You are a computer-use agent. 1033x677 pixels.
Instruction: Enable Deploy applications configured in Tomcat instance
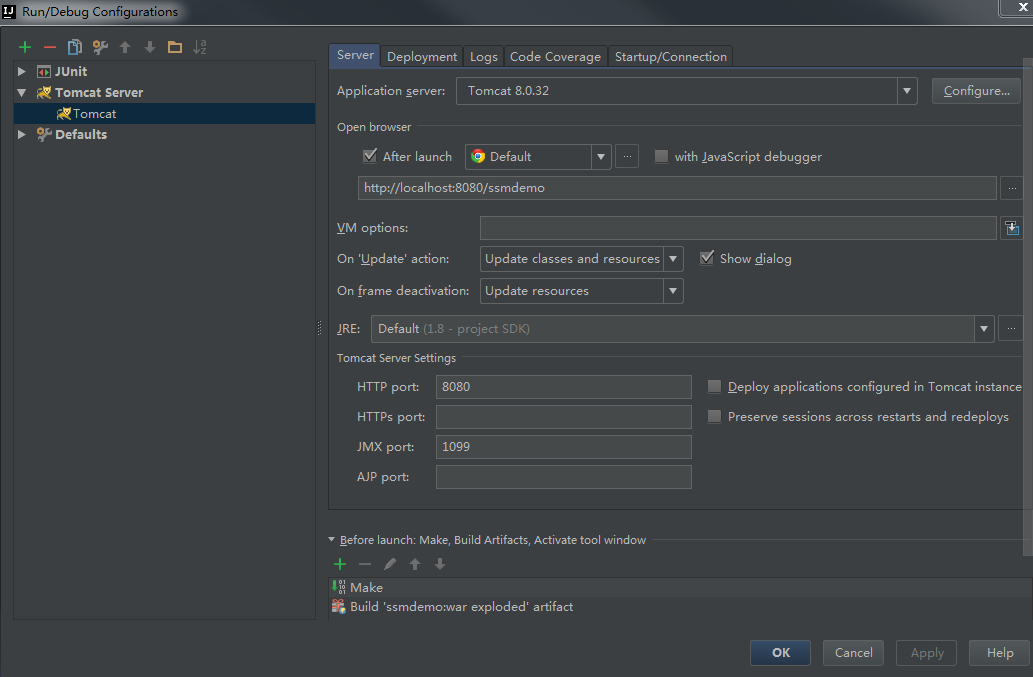[x=714, y=387]
